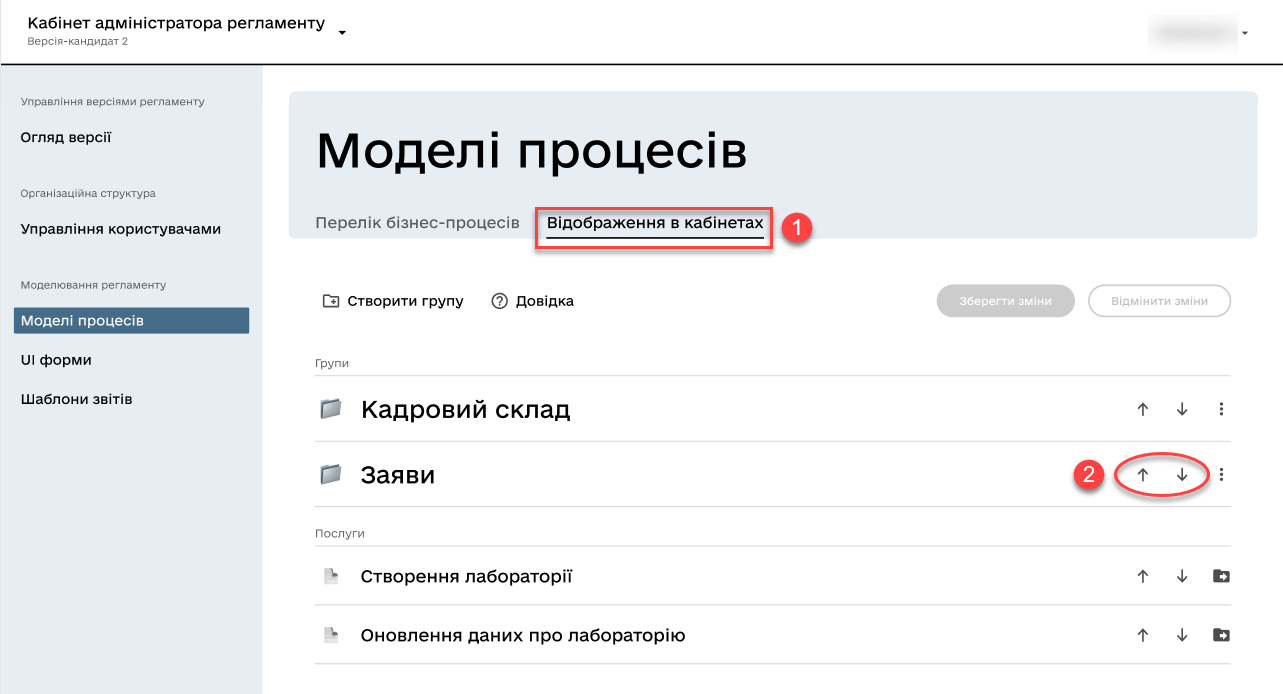The width and height of the screenshot is (1283, 694).
Task: Open the Кабінет адміністратора регламенту dropdown arrow
Action: [x=342, y=32]
